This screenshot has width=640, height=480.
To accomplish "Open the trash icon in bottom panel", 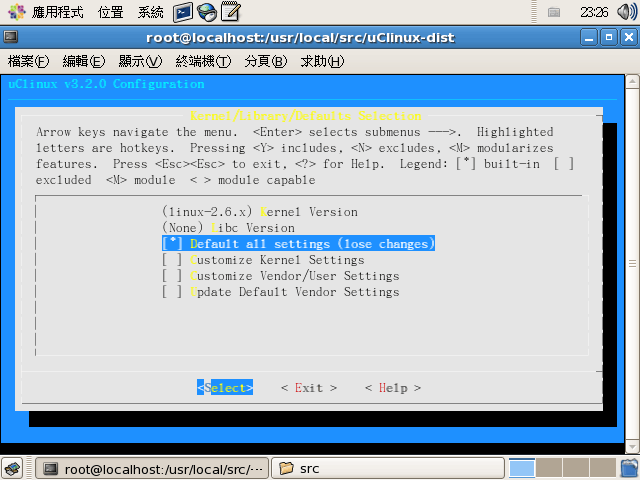I will point(627,468).
